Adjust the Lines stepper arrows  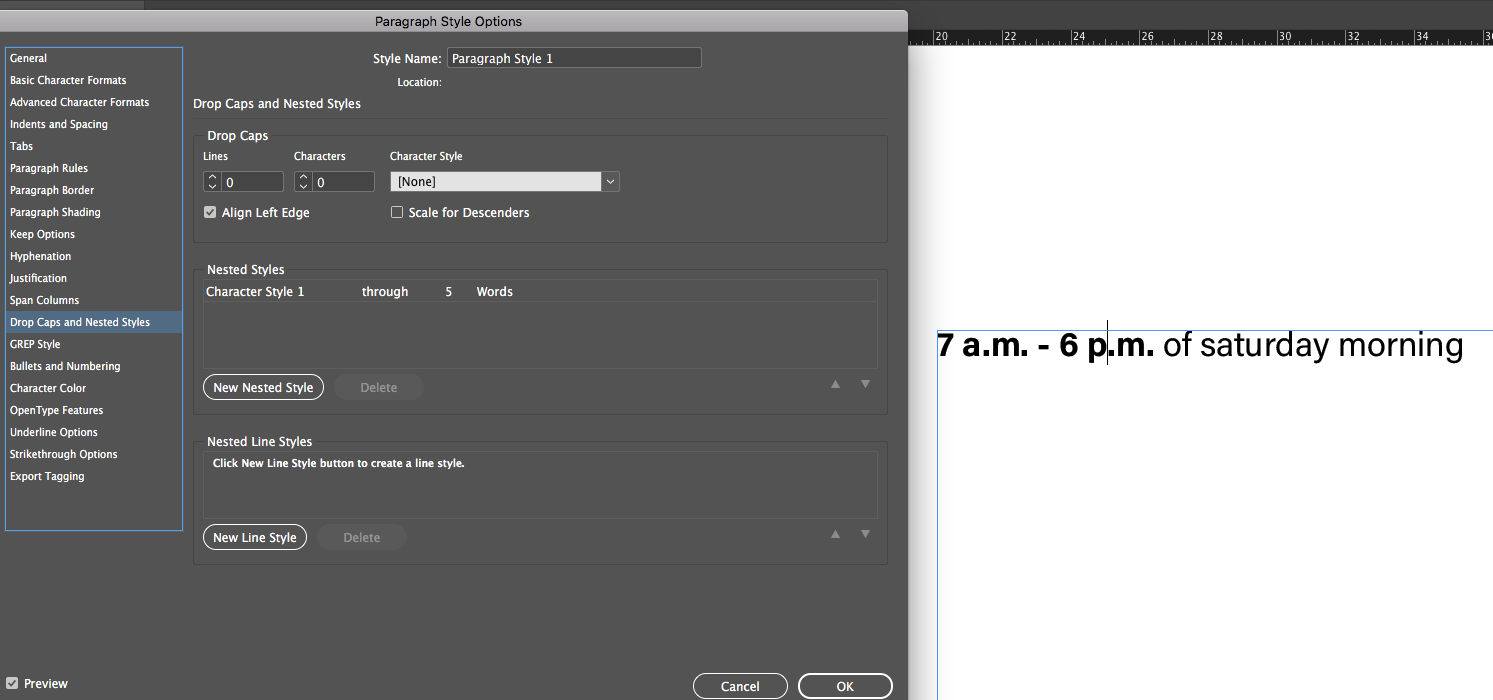pos(212,182)
